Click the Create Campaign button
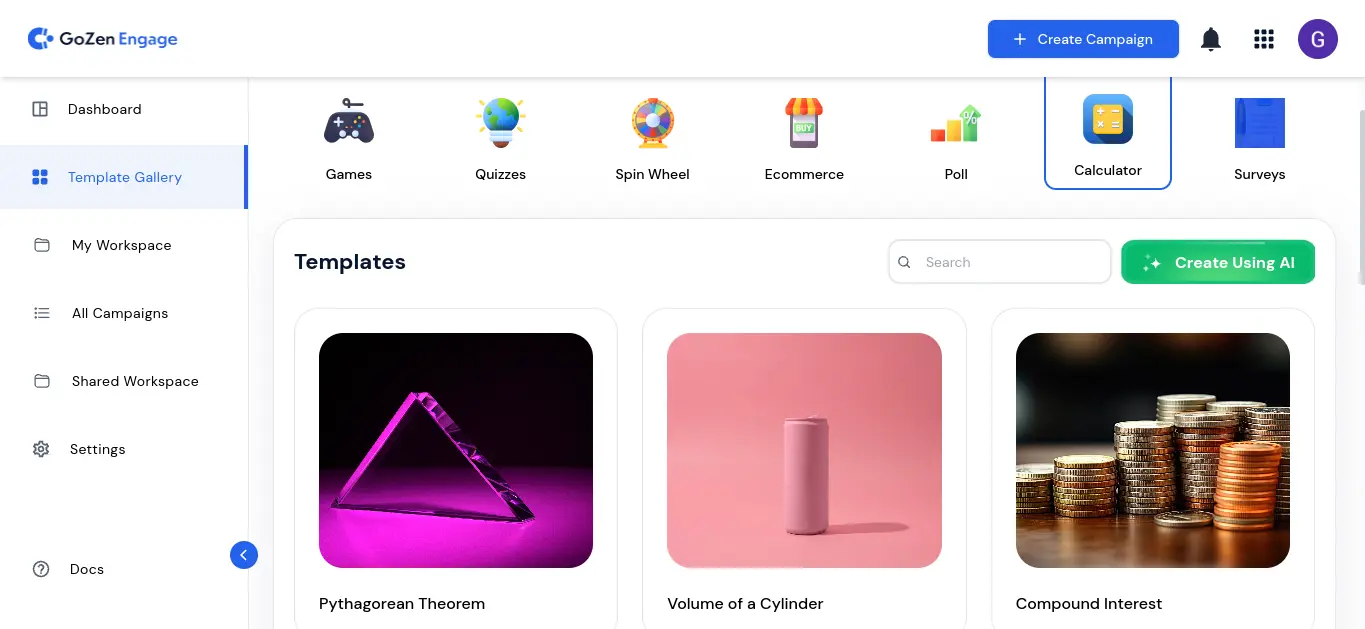Viewport: 1365px width, 629px height. (1083, 39)
